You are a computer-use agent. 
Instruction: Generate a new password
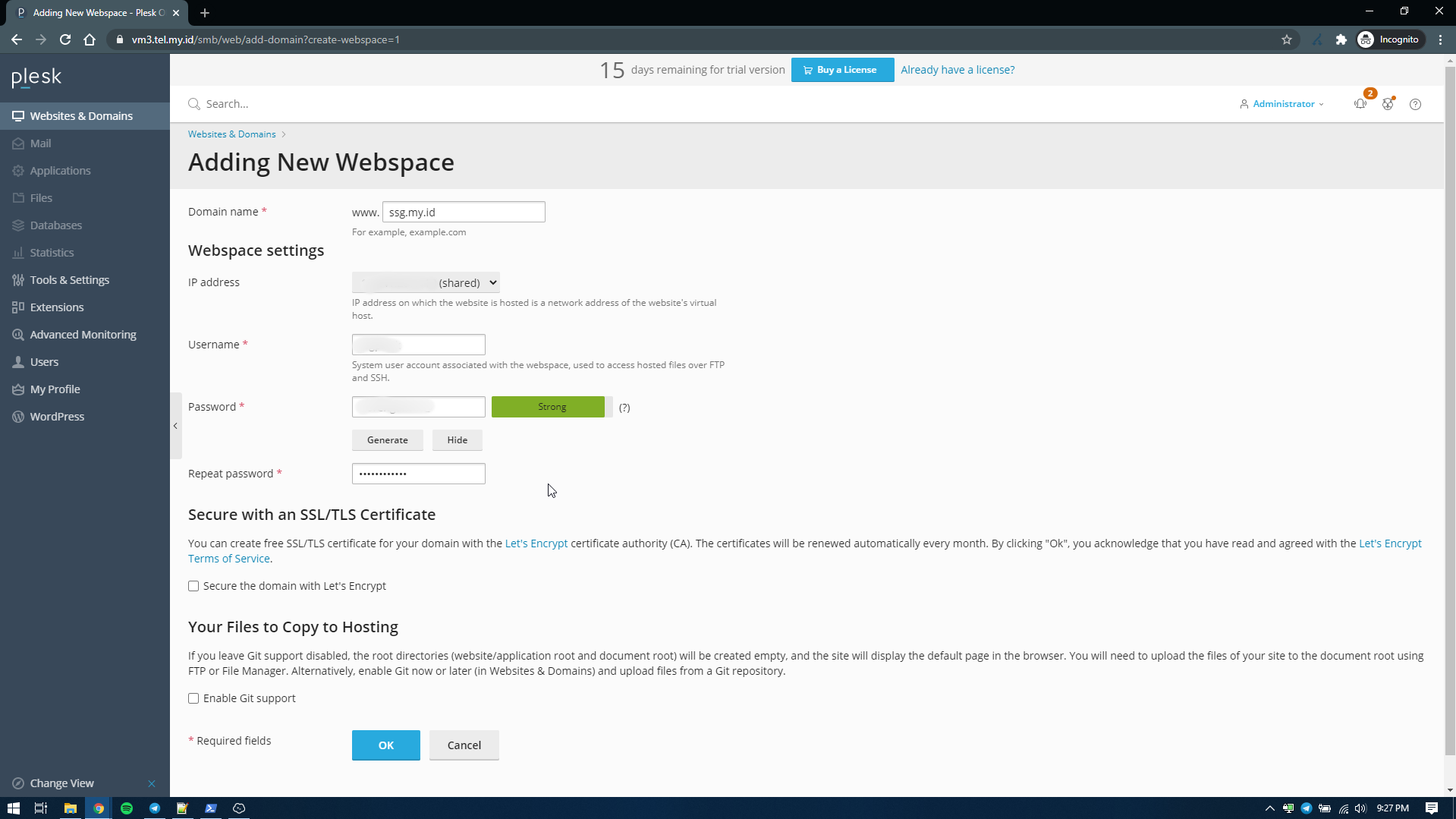(x=388, y=440)
